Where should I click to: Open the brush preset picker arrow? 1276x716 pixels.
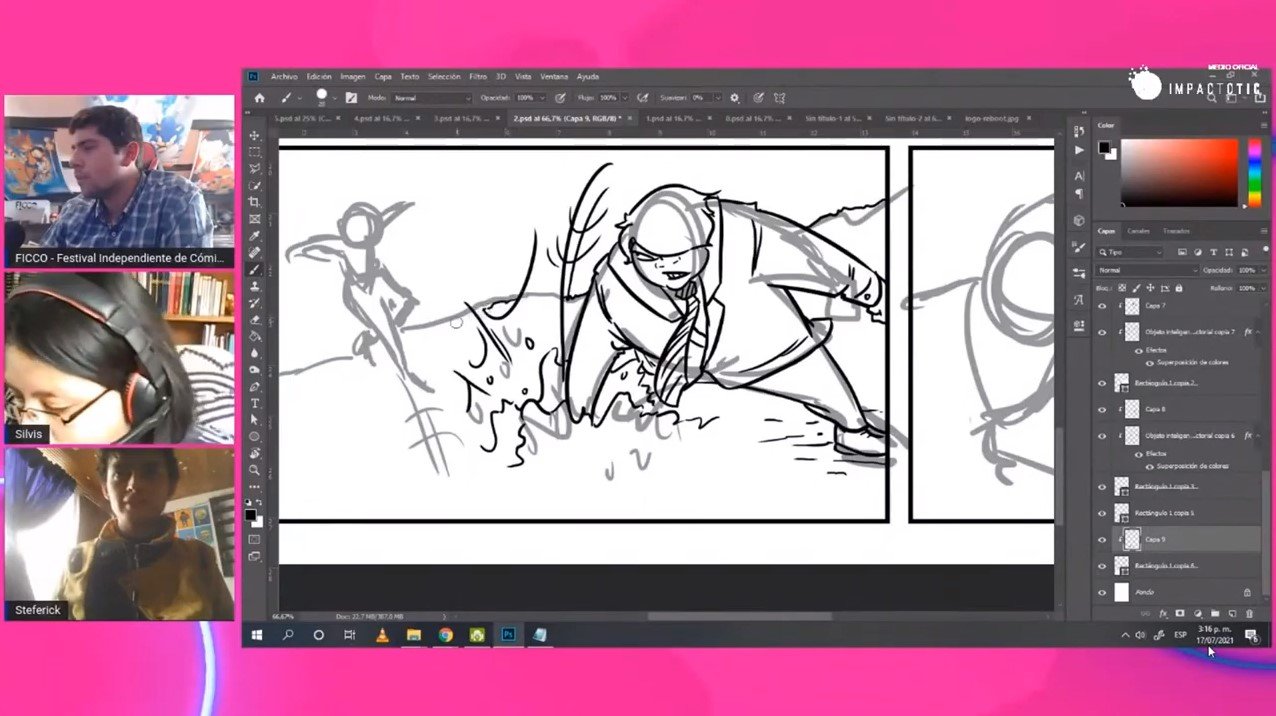point(335,99)
